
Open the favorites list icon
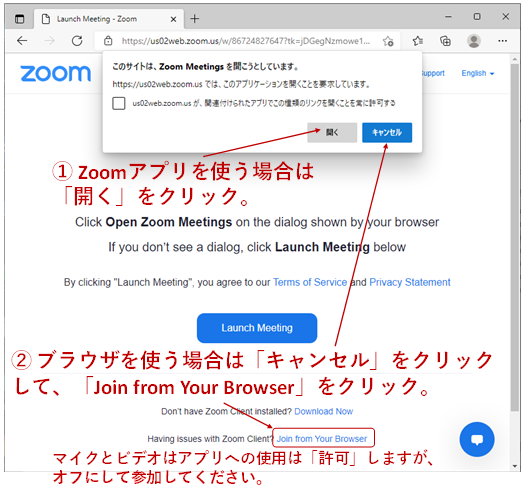pos(418,41)
